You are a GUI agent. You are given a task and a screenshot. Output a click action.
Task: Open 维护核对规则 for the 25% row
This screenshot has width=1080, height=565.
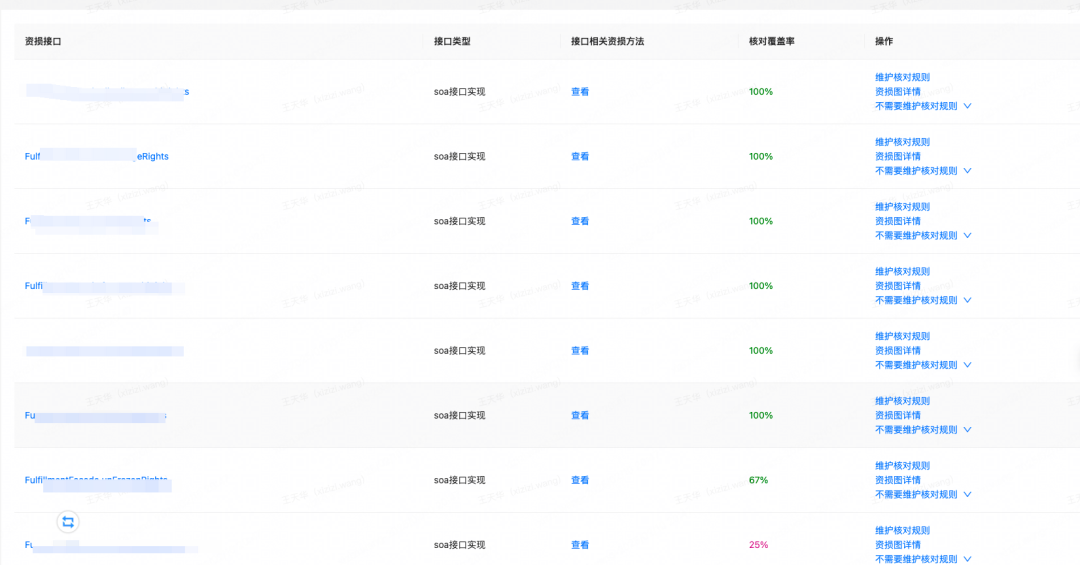[902, 531]
